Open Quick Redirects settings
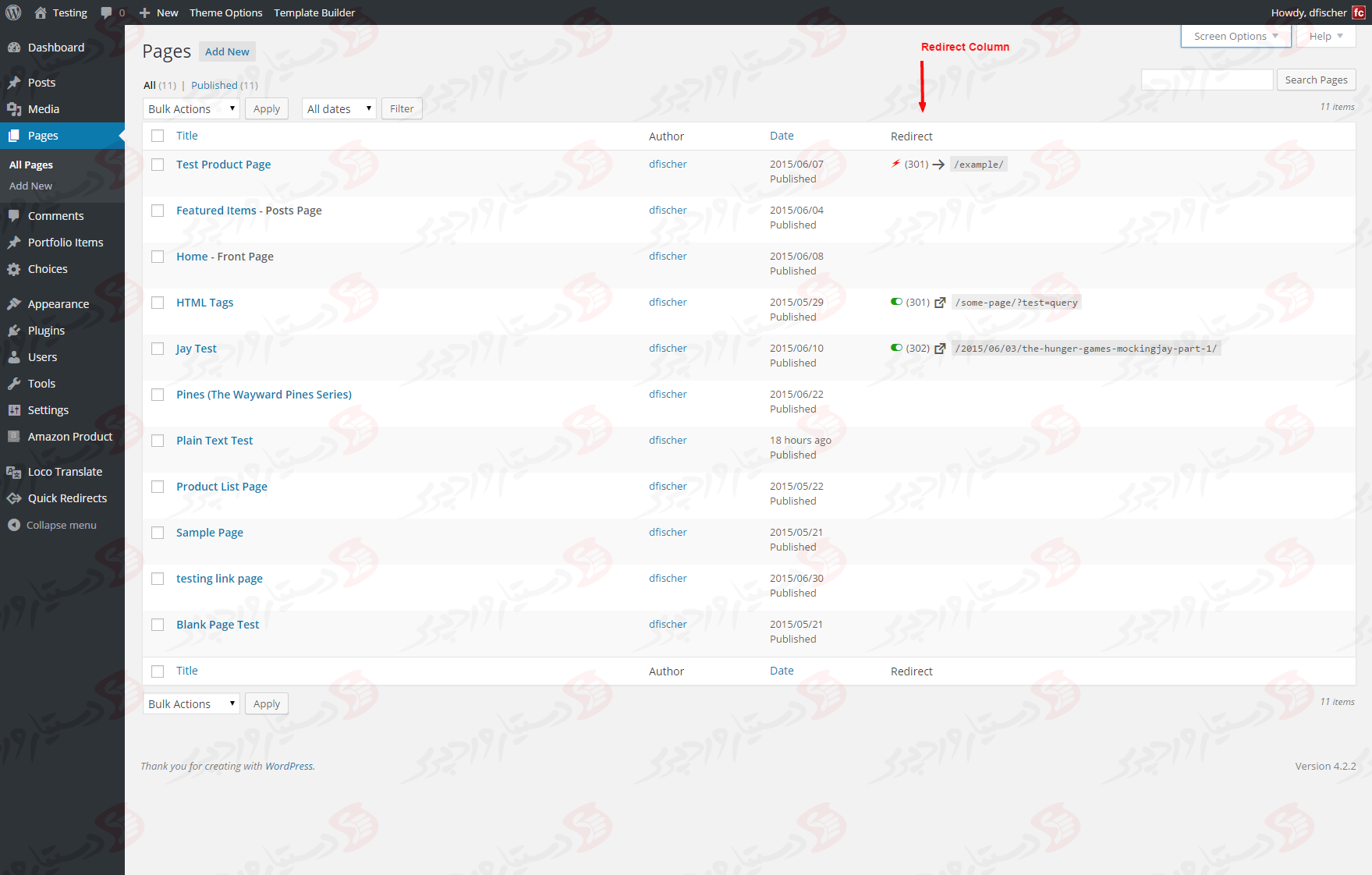This screenshot has height=875, width=1372. tap(68, 498)
